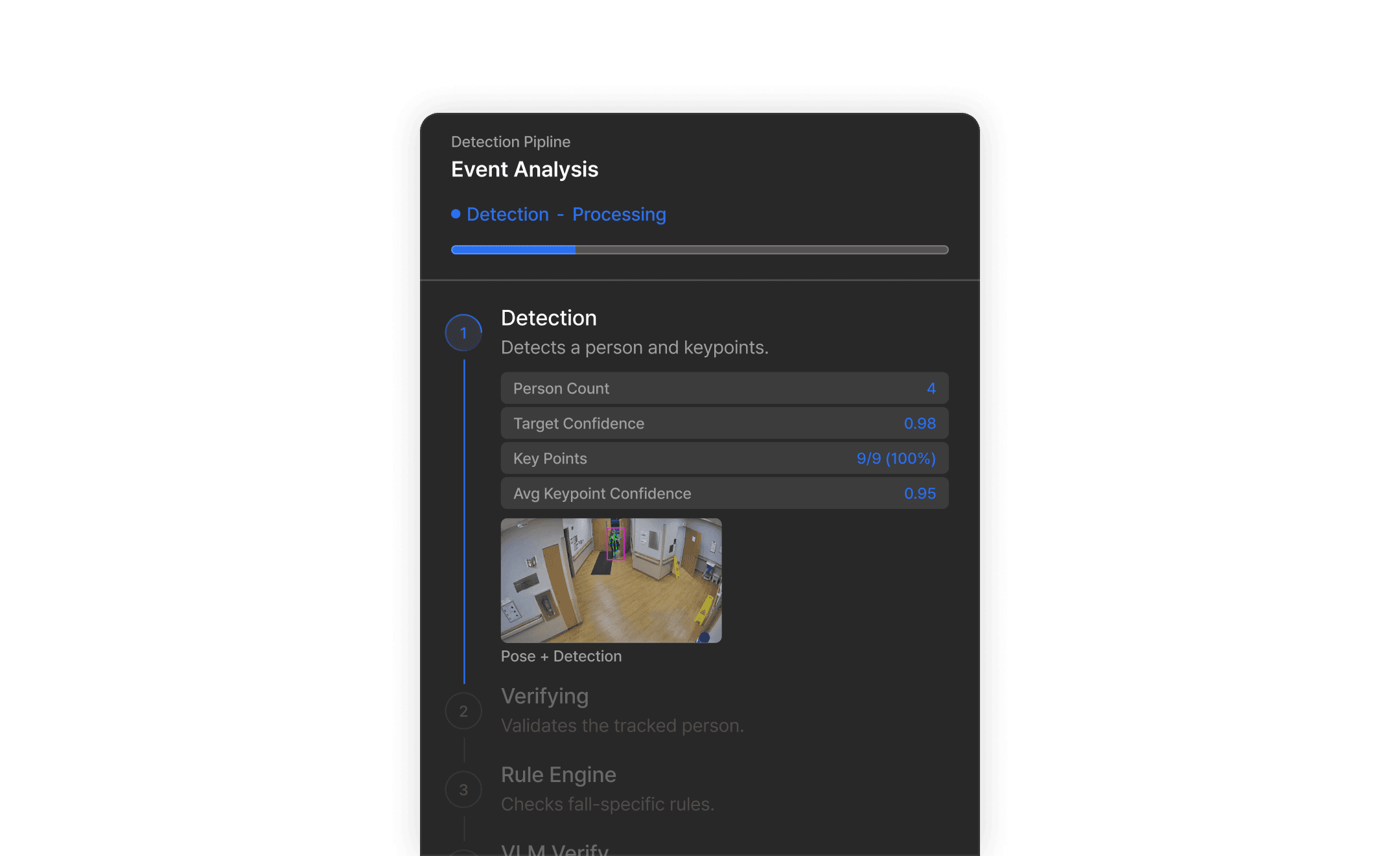Click the Detection - Processing status label
This screenshot has height=856, width=1400.
click(x=566, y=214)
